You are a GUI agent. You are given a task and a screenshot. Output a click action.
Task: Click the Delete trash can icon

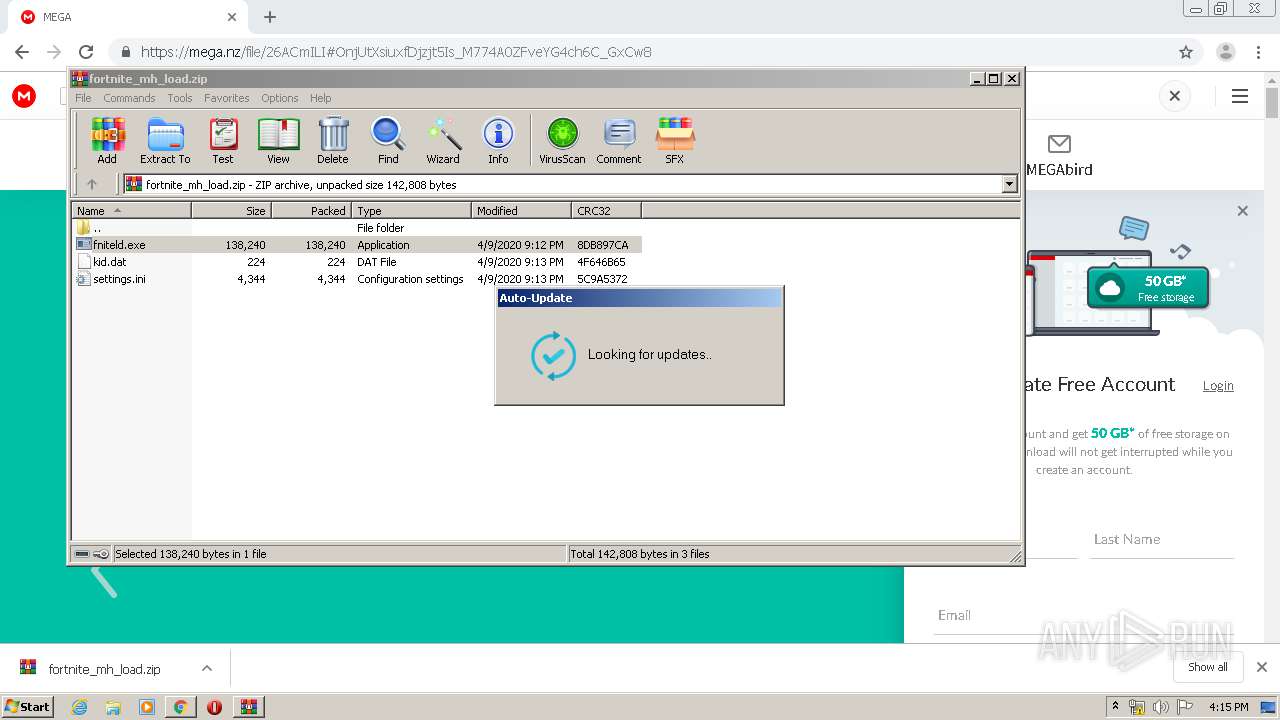[333, 140]
